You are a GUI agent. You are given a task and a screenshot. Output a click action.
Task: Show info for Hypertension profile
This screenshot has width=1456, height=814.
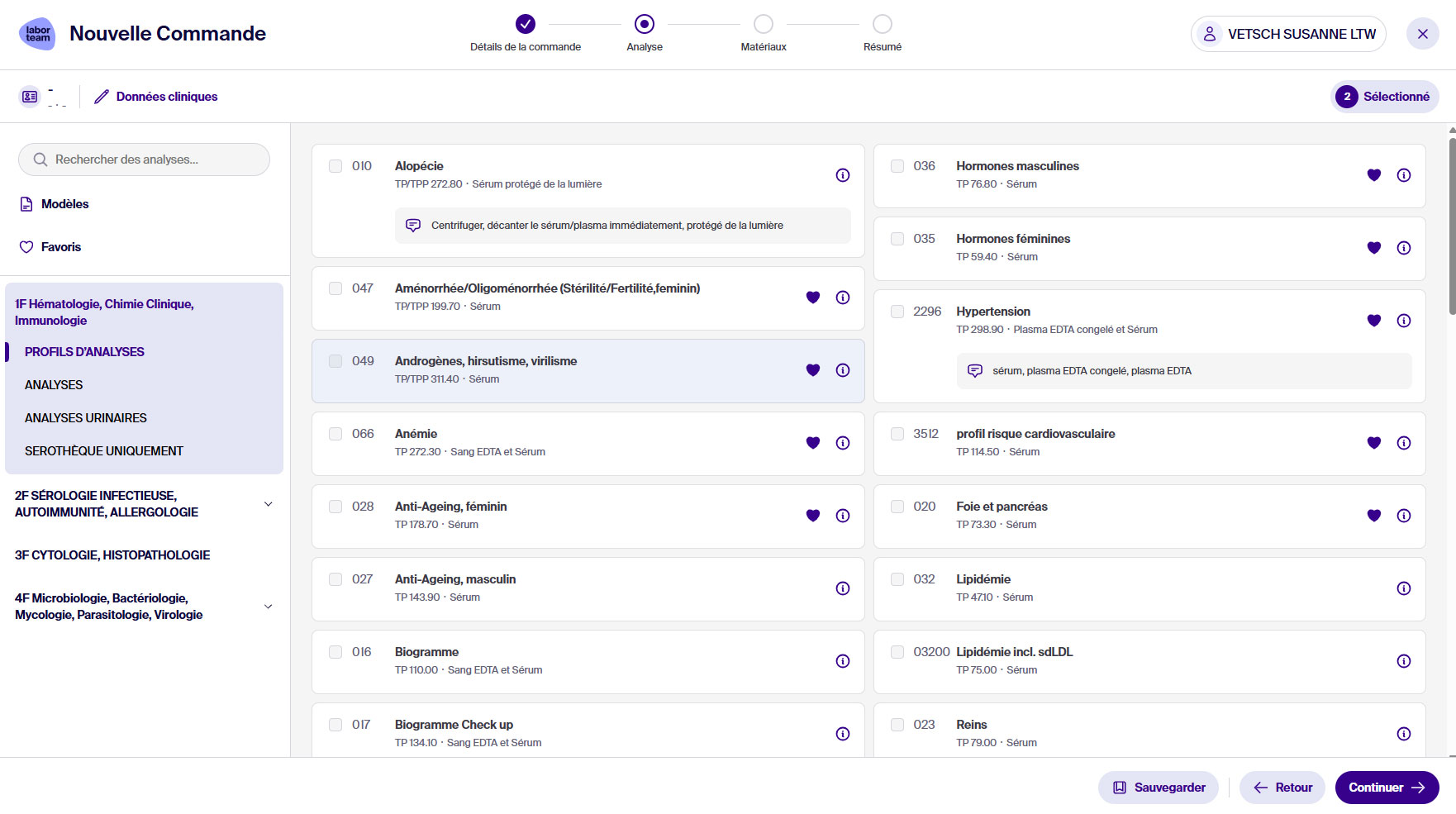(1403, 321)
